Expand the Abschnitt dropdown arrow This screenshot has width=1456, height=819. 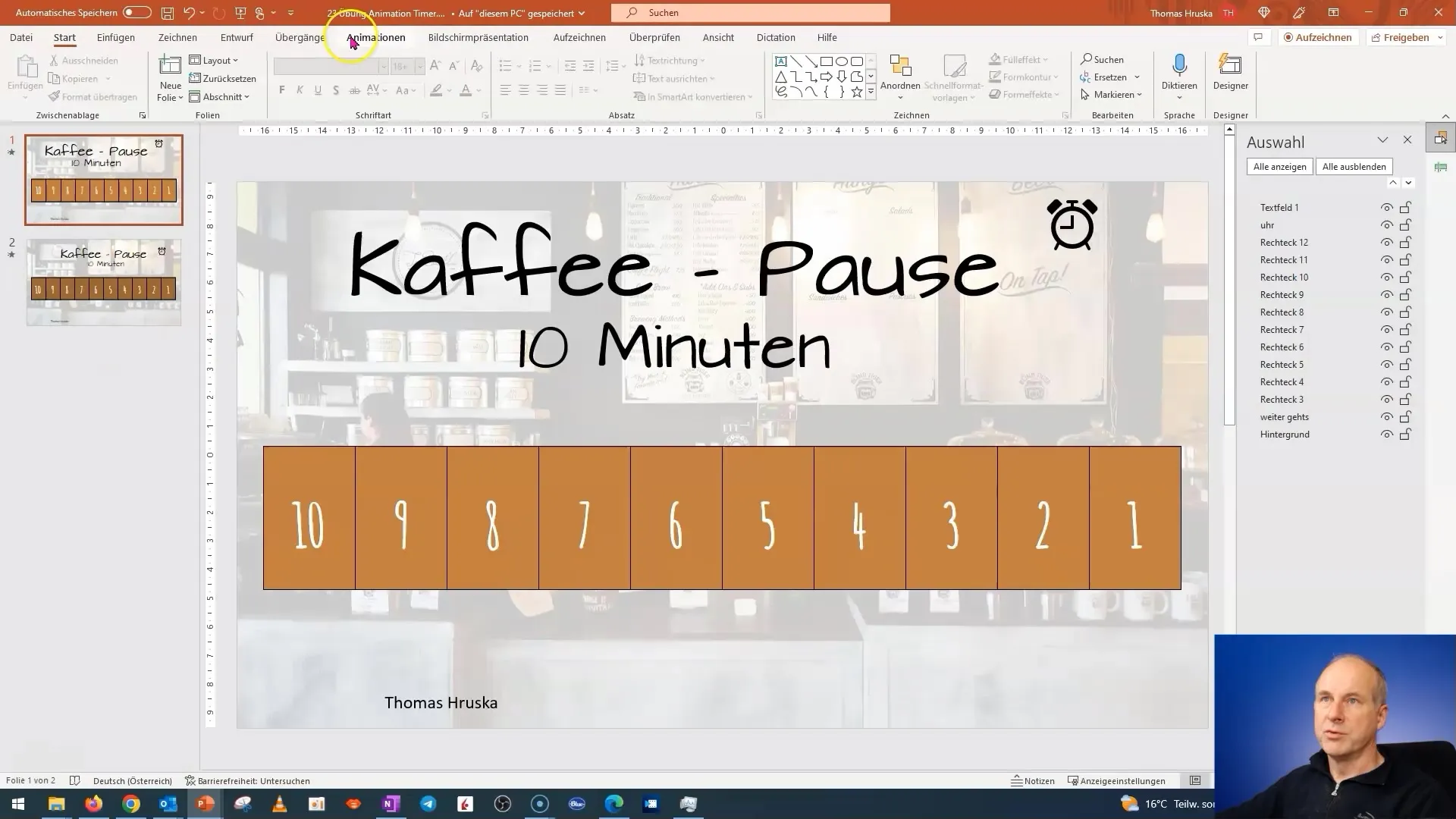tap(246, 96)
